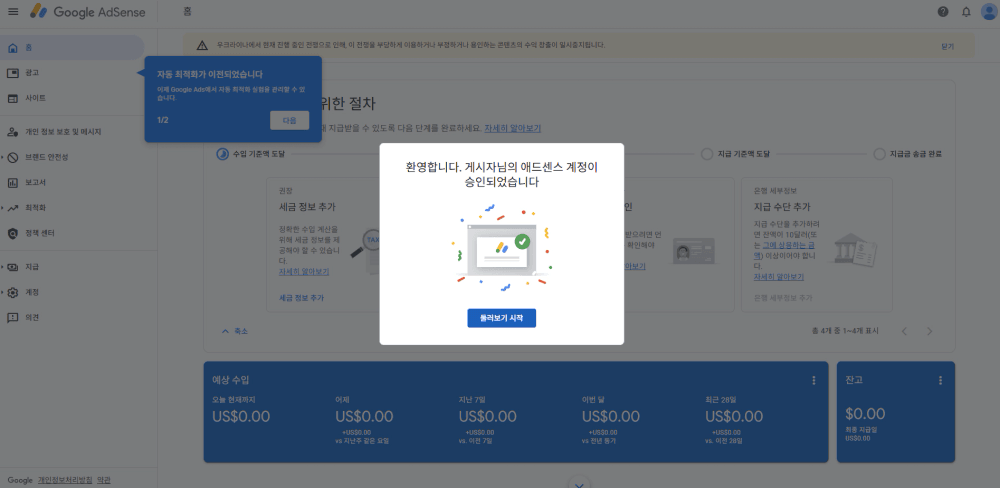Dismiss the banner with 닫기
Image resolution: width=1000 pixels, height=488 pixels.
pos(947,46)
